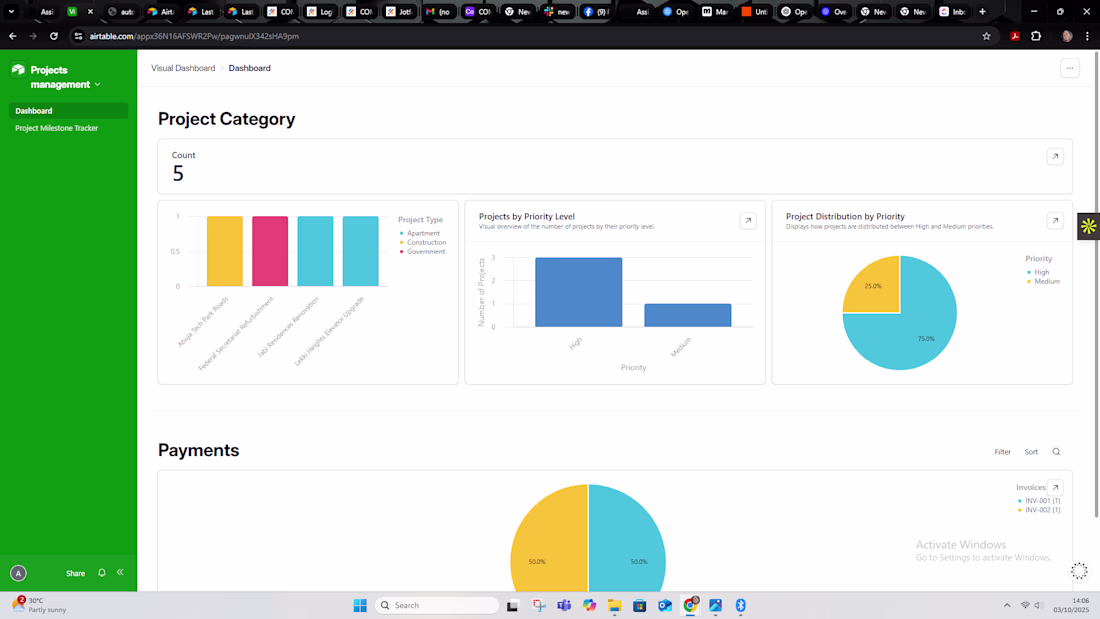Image resolution: width=1100 pixels, height=619 pixels.
Task: Click INV-002 legend entry
Action: pos(1039,510)
